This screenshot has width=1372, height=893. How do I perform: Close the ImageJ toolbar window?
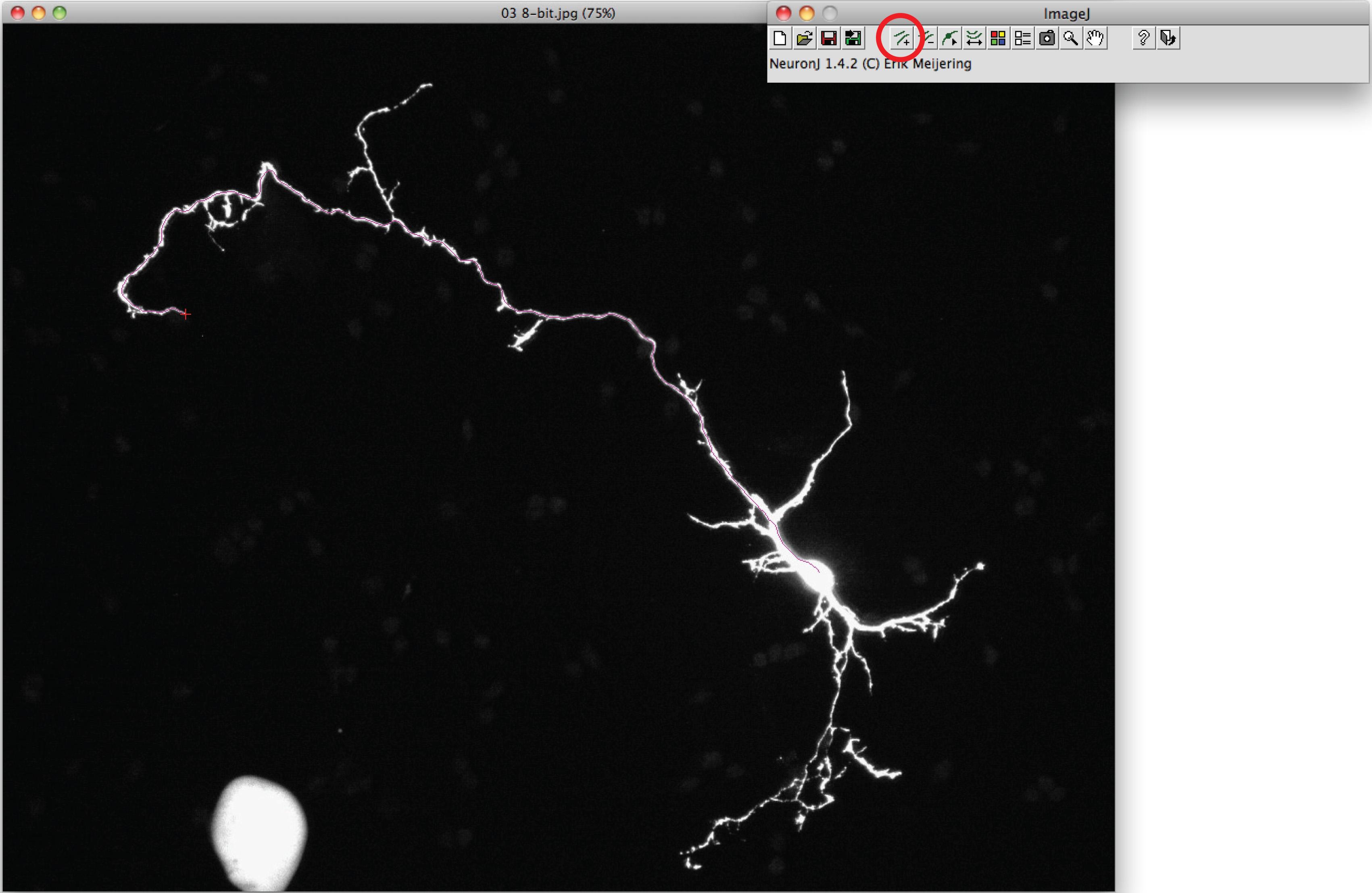point(784,13)
